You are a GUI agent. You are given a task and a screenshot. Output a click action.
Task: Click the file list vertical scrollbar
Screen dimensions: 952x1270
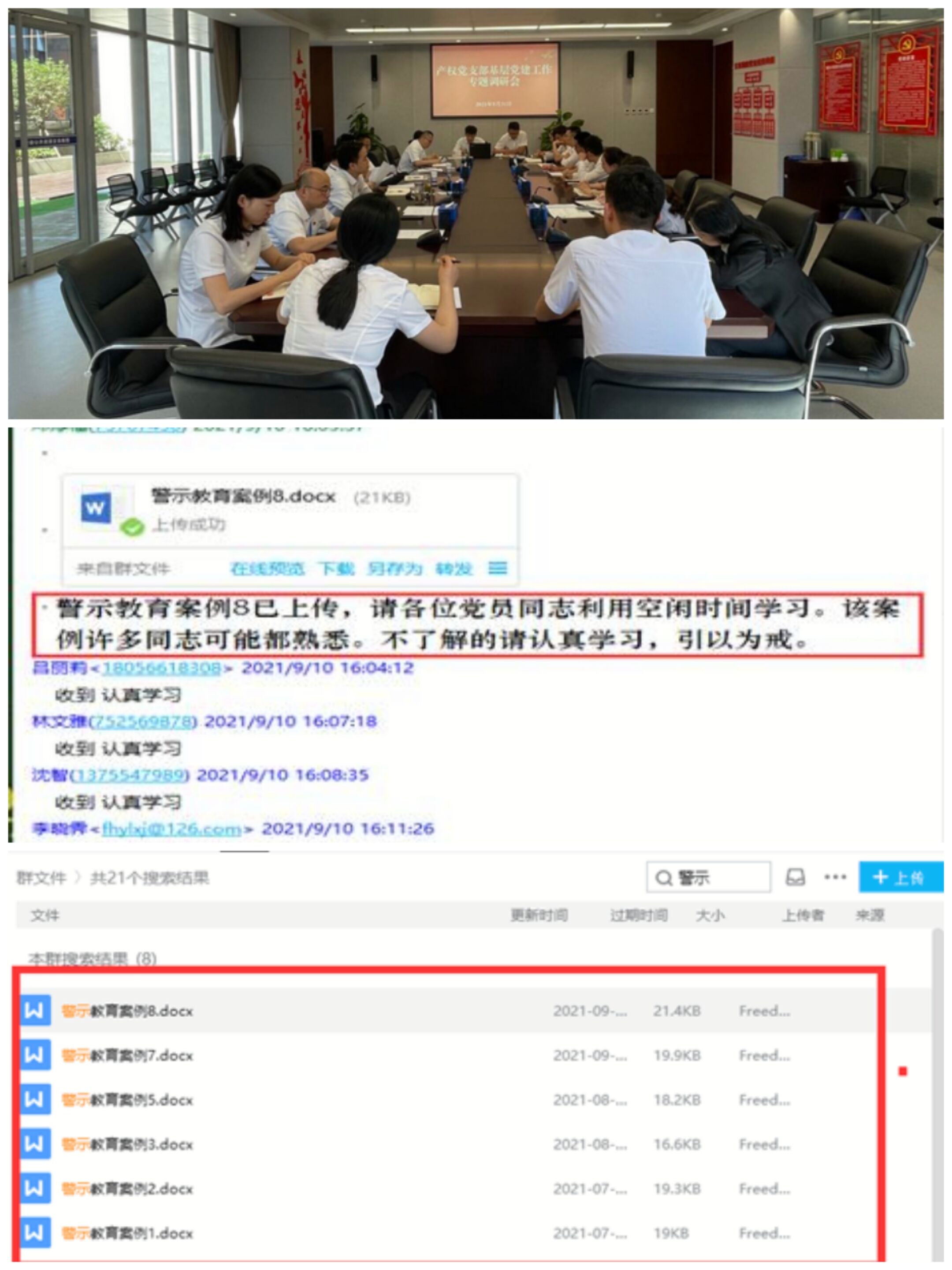click(x=937, y=1091)
